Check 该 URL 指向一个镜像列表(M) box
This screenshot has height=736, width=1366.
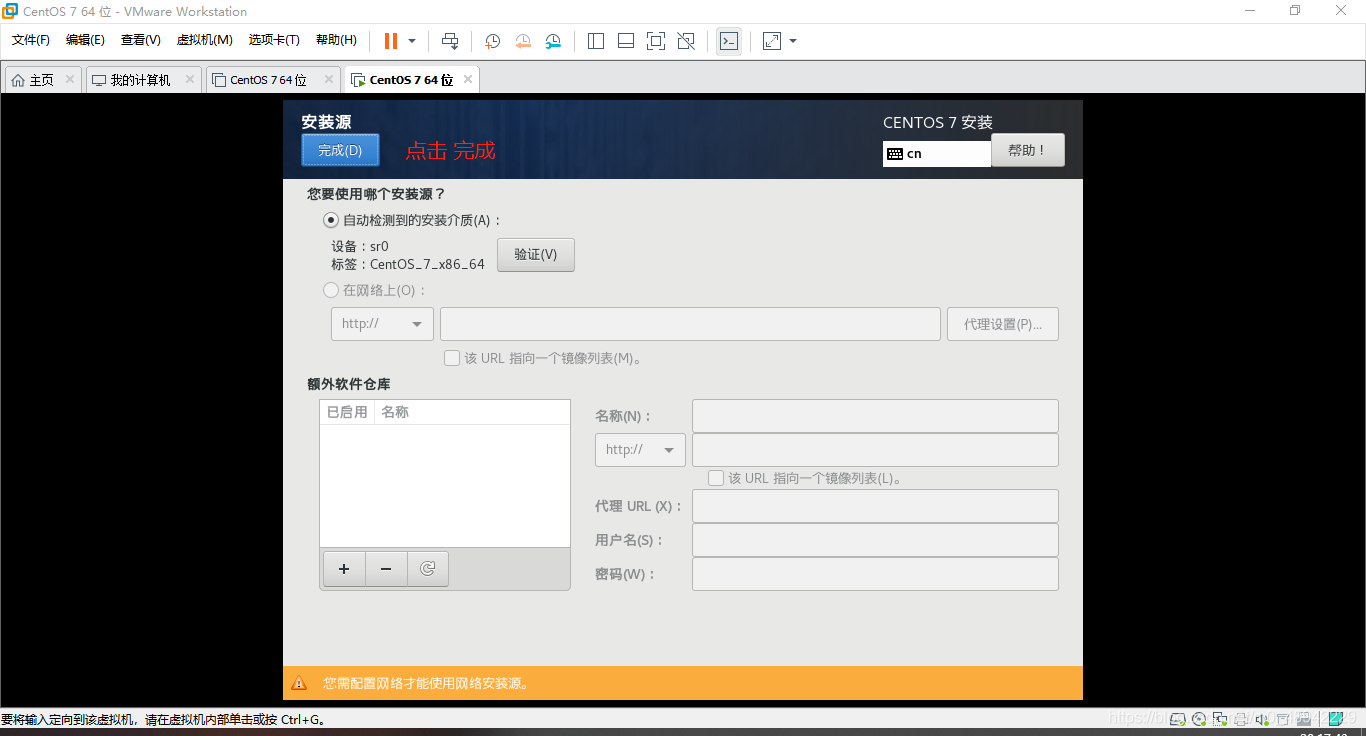click(x=452, y=357)
